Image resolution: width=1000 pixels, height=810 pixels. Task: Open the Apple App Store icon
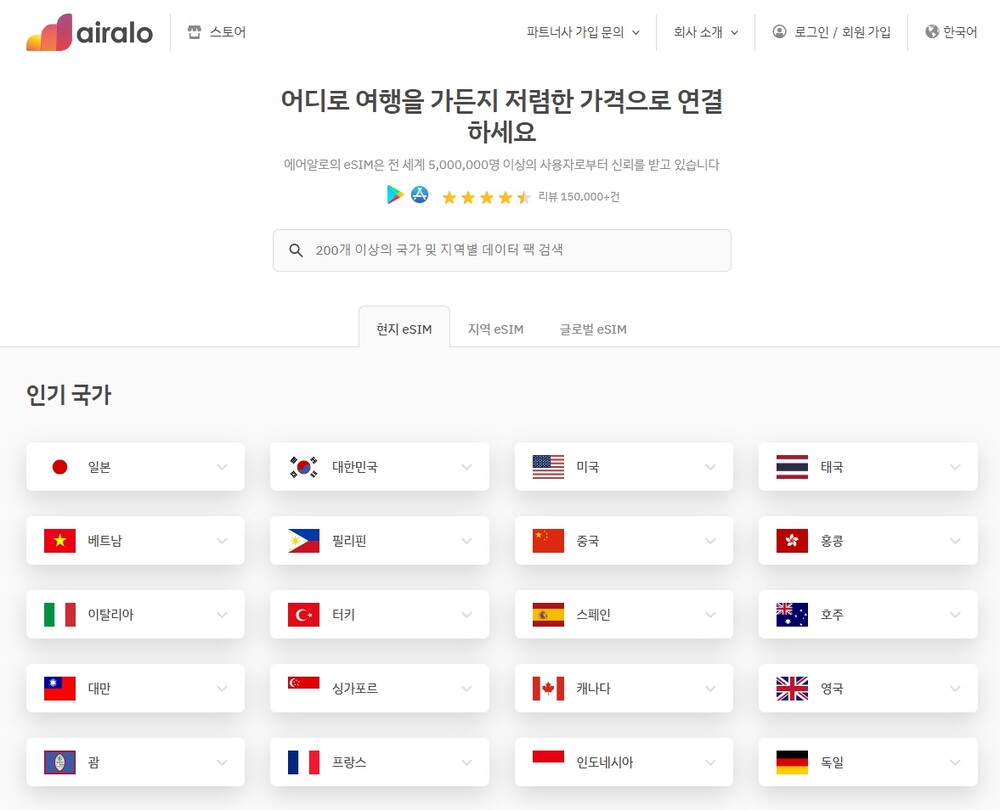tap(420, 195)
